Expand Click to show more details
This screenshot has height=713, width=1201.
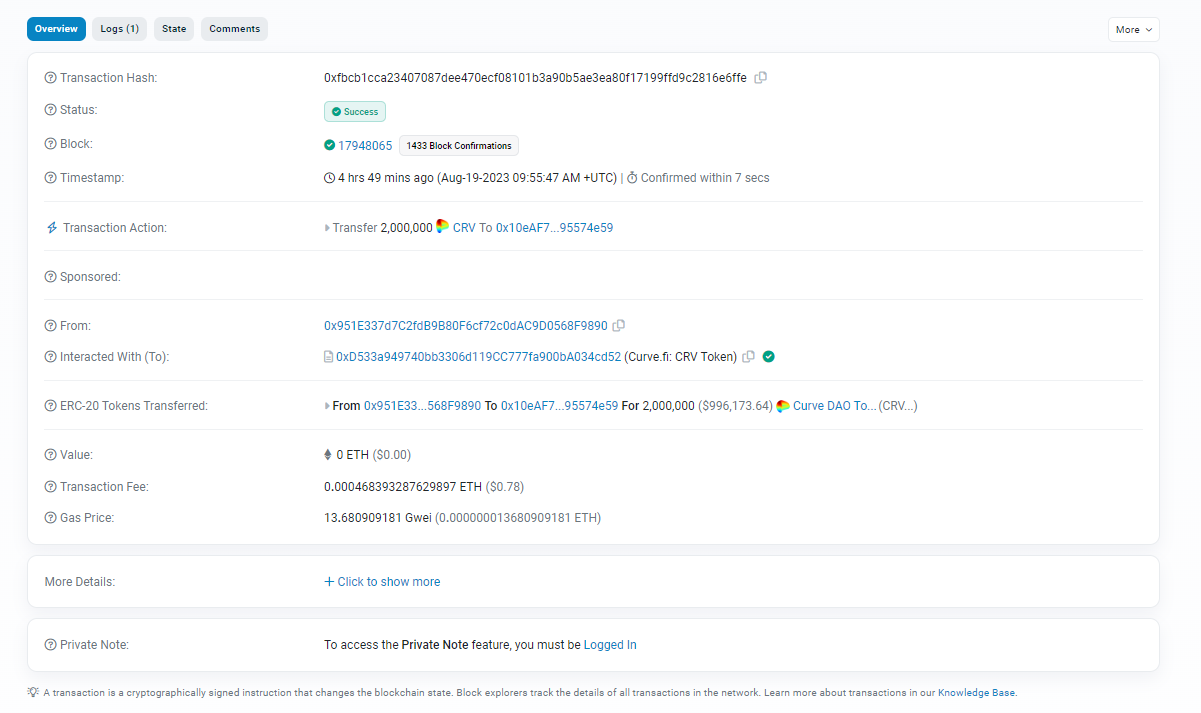click(382, 582)
